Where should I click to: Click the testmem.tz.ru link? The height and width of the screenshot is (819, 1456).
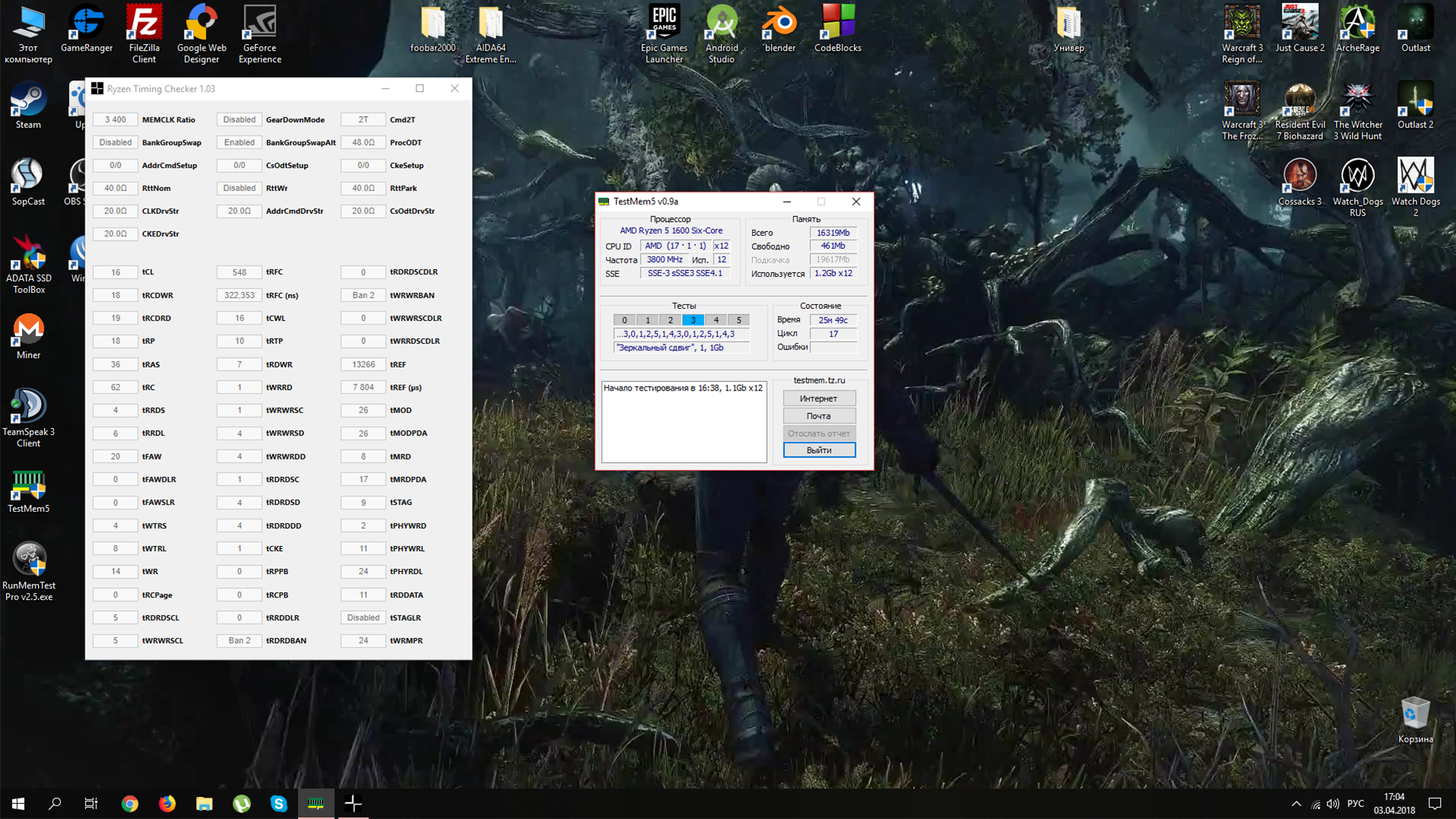pos(818,380)
